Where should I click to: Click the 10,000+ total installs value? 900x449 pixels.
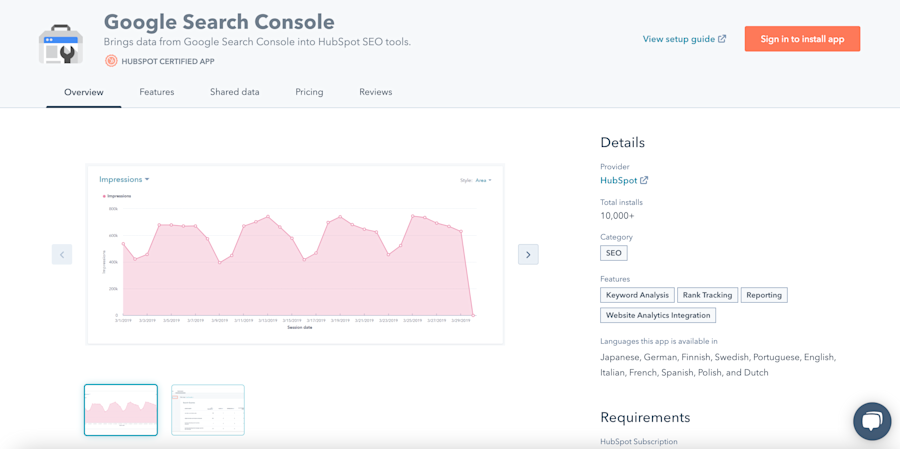[x=617, y=216]
